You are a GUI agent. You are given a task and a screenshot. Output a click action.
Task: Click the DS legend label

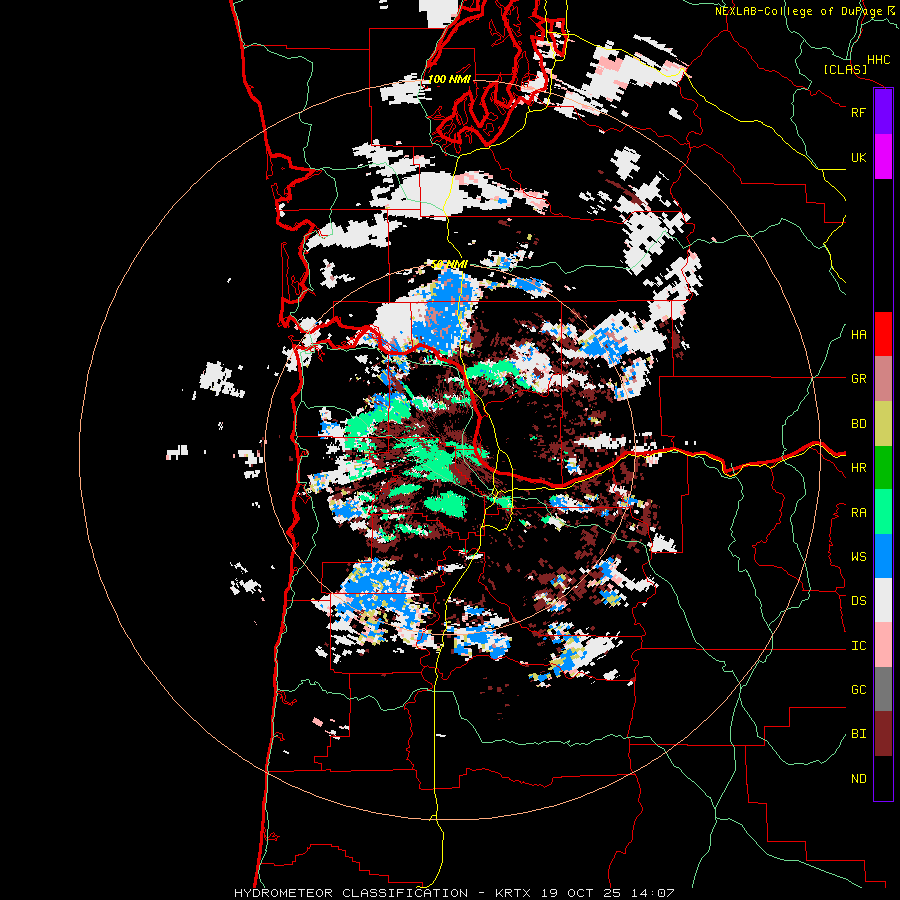coord(858,601)
